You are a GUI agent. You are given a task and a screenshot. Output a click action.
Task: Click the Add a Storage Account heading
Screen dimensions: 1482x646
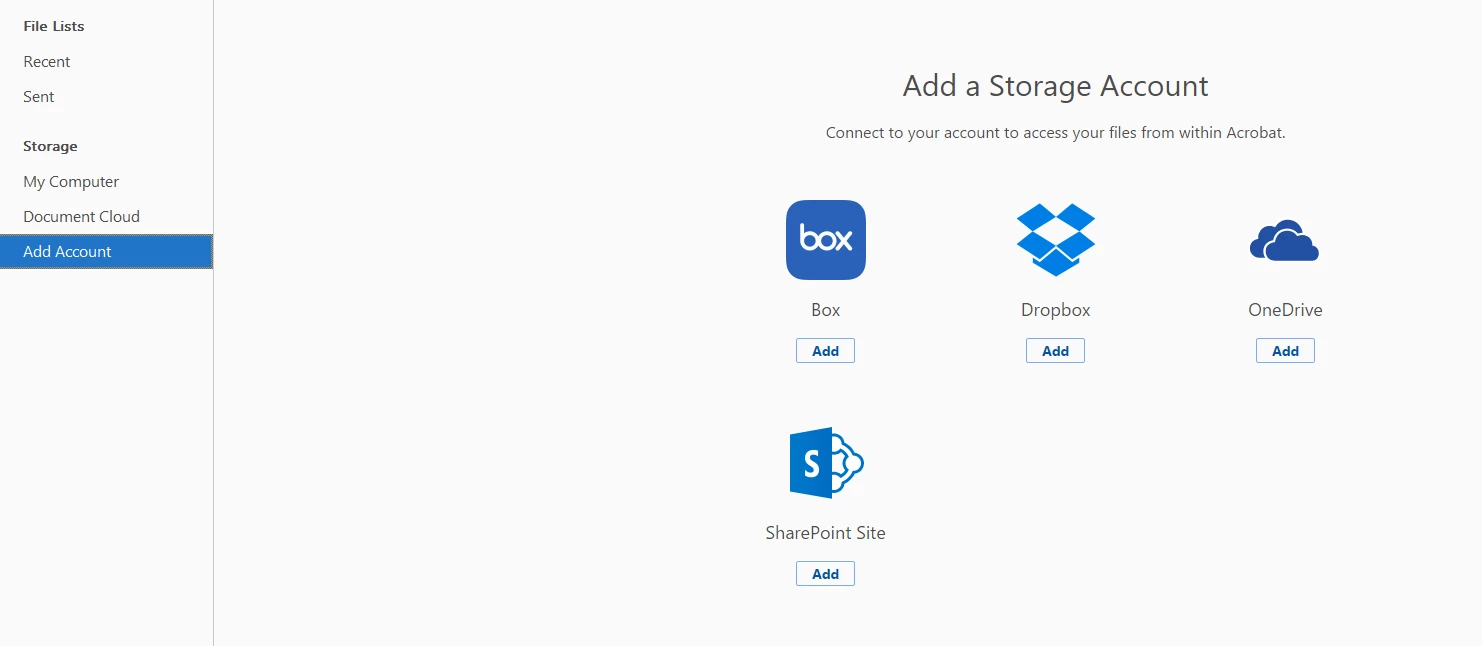(x=1056, y=86)
